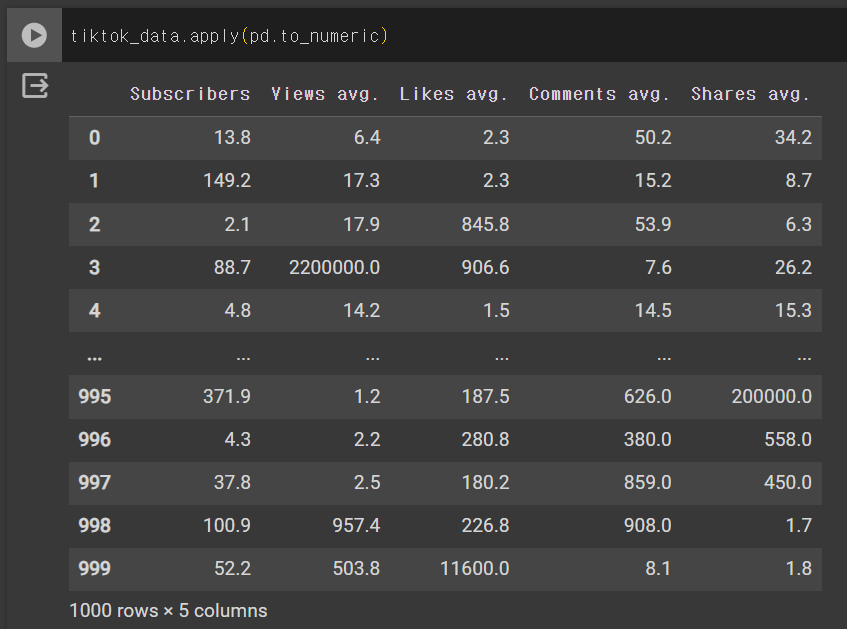Click the value 226.8 in Likes avg.
847x629 pixels.
tap(485, 525)
